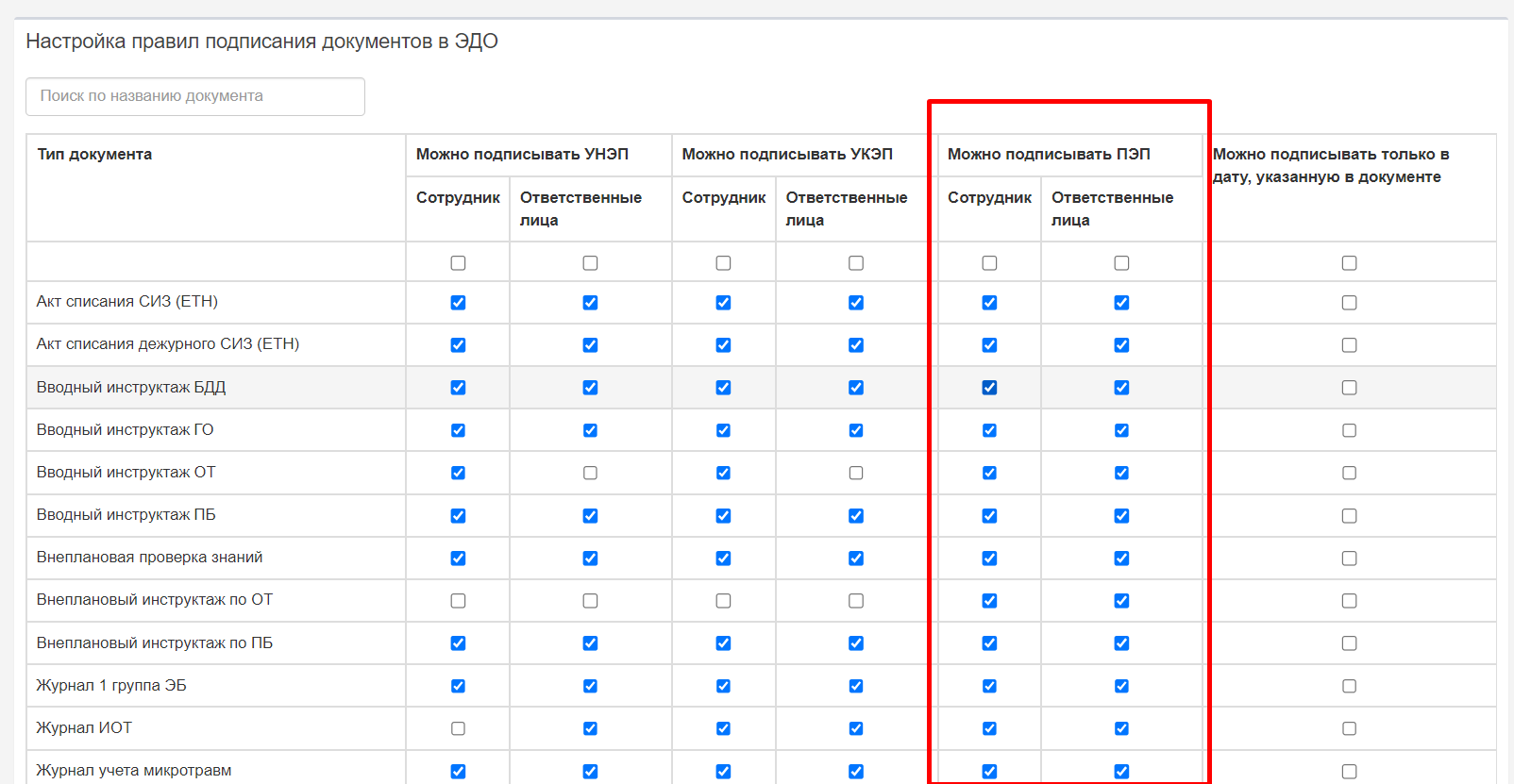Click the document name search field

(x=195, y=96)
